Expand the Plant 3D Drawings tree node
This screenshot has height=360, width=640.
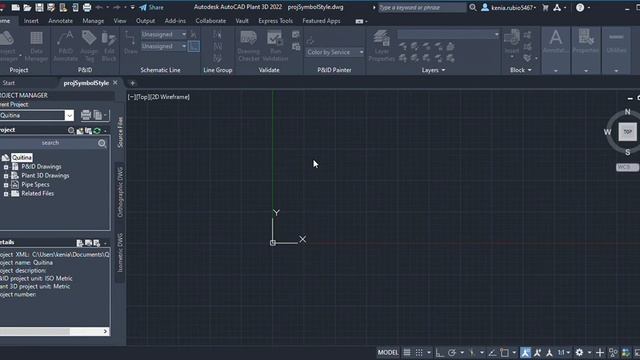[6, 176]
